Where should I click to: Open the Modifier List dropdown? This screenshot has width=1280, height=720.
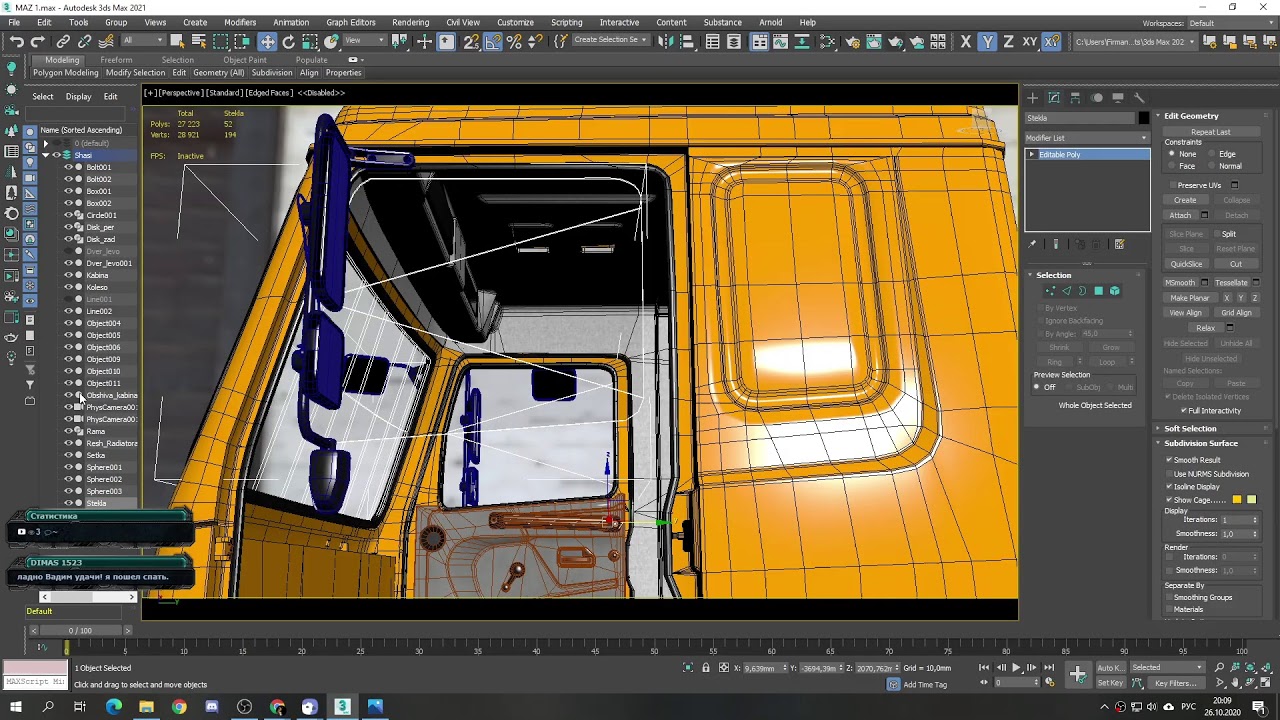pos(1087,138)
